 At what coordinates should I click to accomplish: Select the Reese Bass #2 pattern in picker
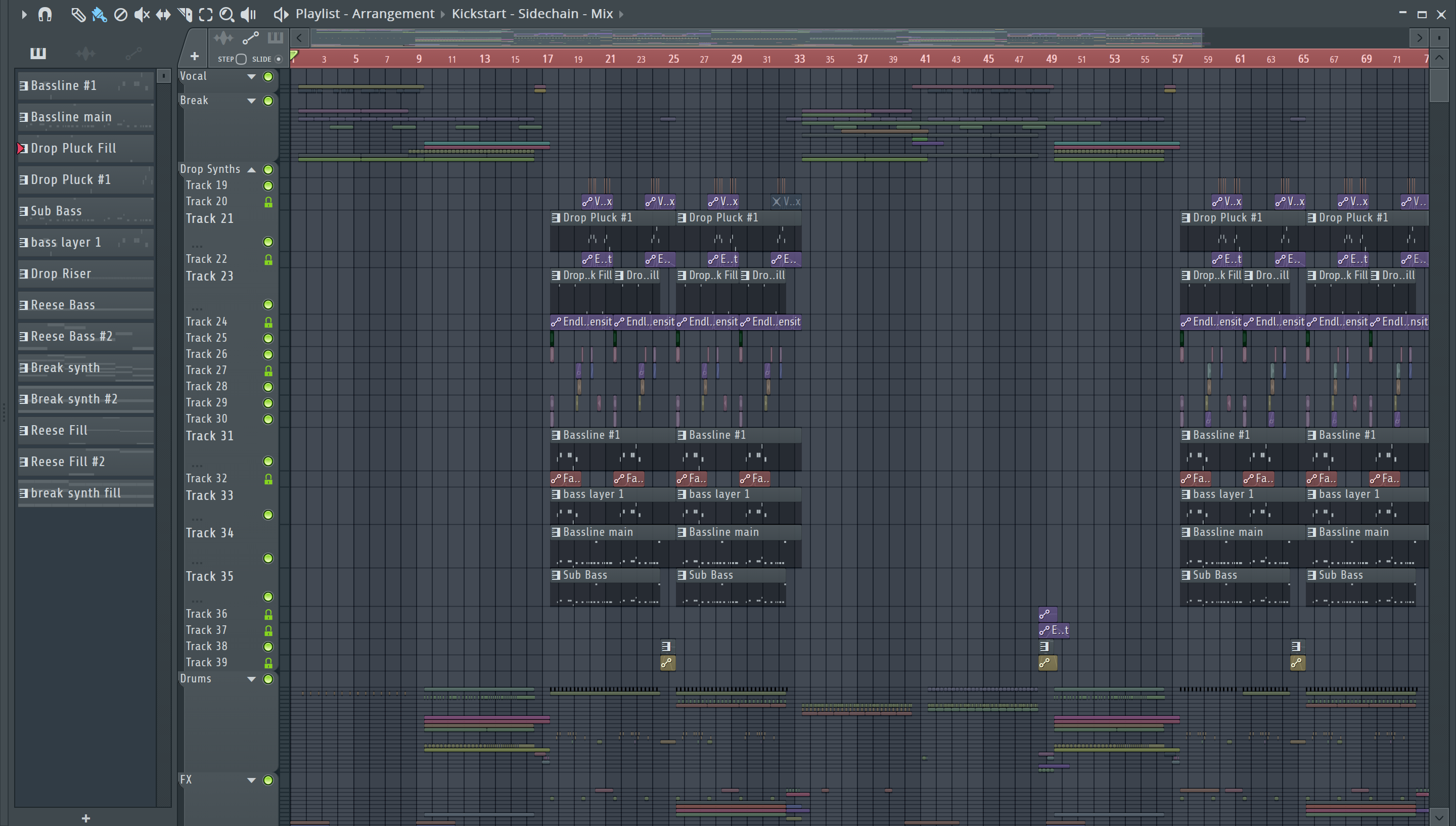click(85, 336)
